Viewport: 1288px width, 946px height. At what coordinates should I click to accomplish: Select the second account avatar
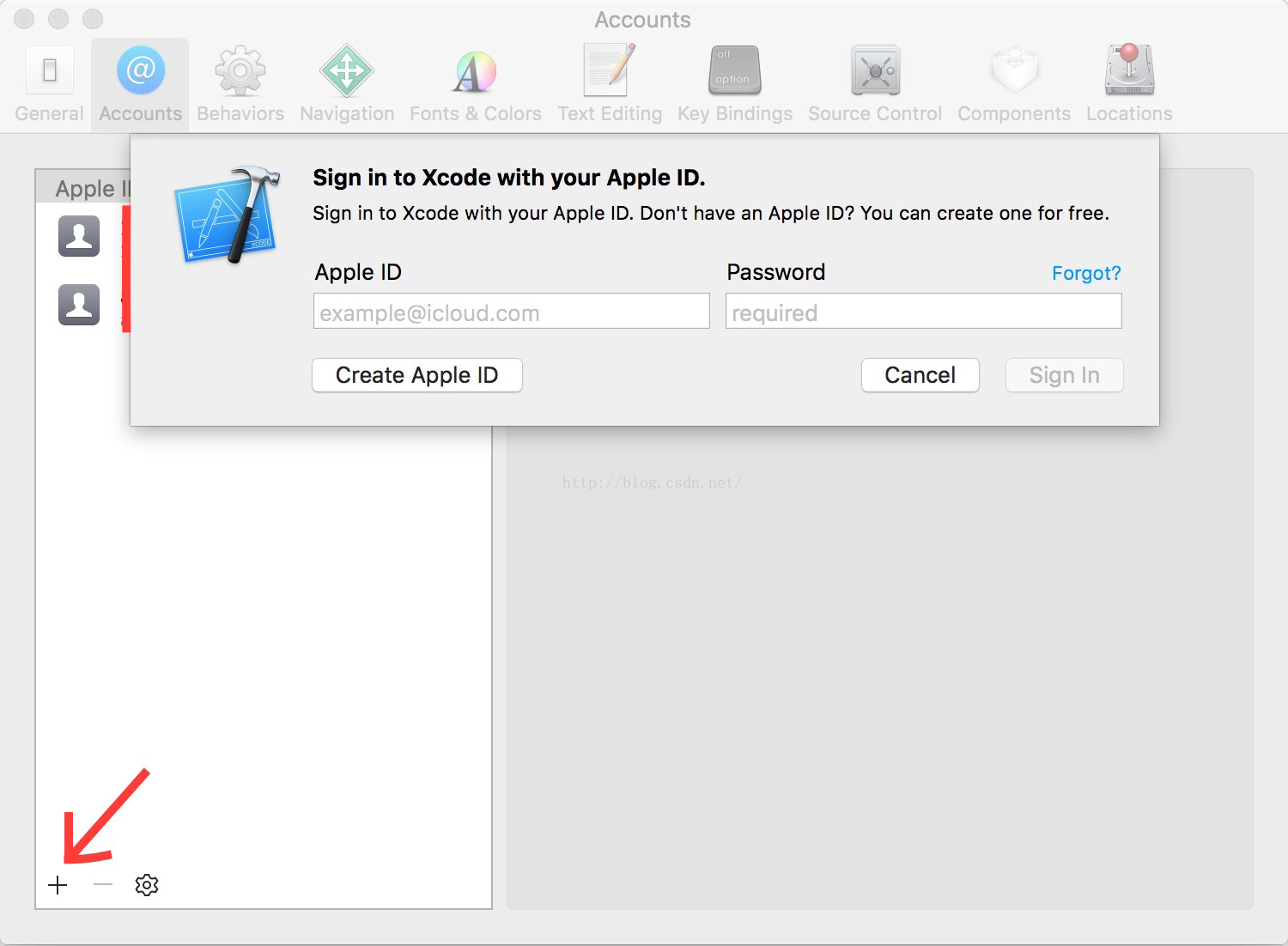(79, 305)
